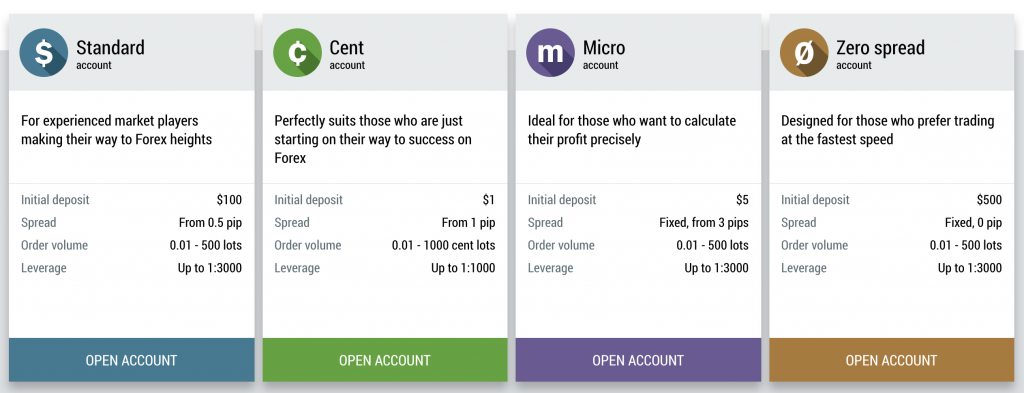
Task: Click the Micro description about calculating profit precisely
Action: pos(632,130)
